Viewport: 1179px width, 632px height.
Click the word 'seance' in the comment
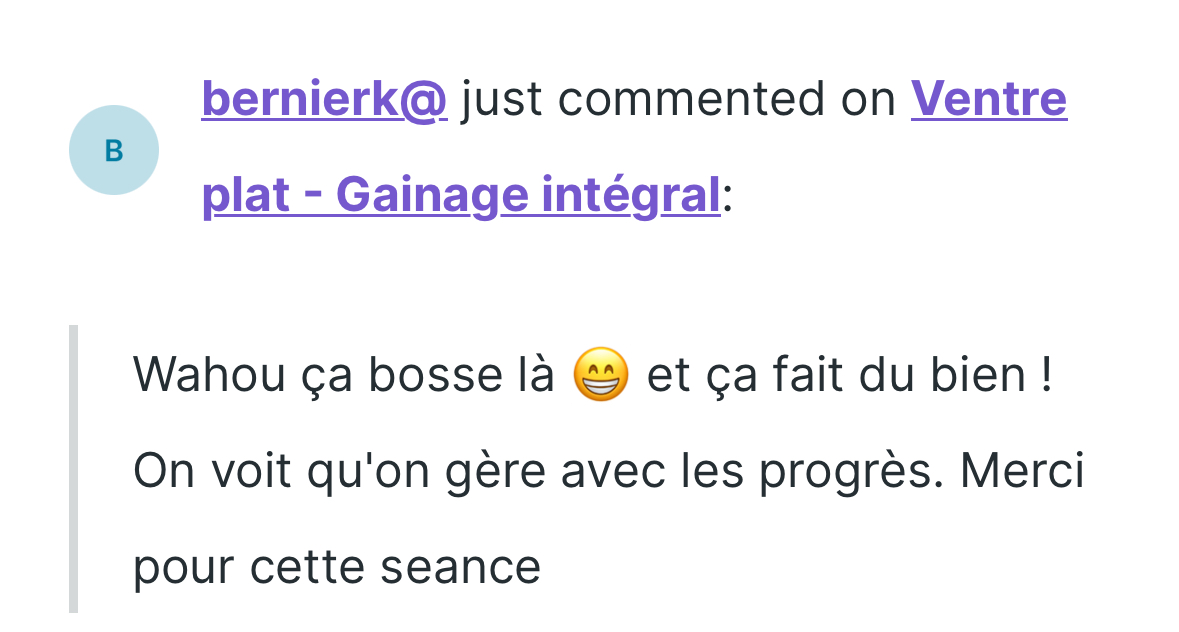[x=461, y=568]
